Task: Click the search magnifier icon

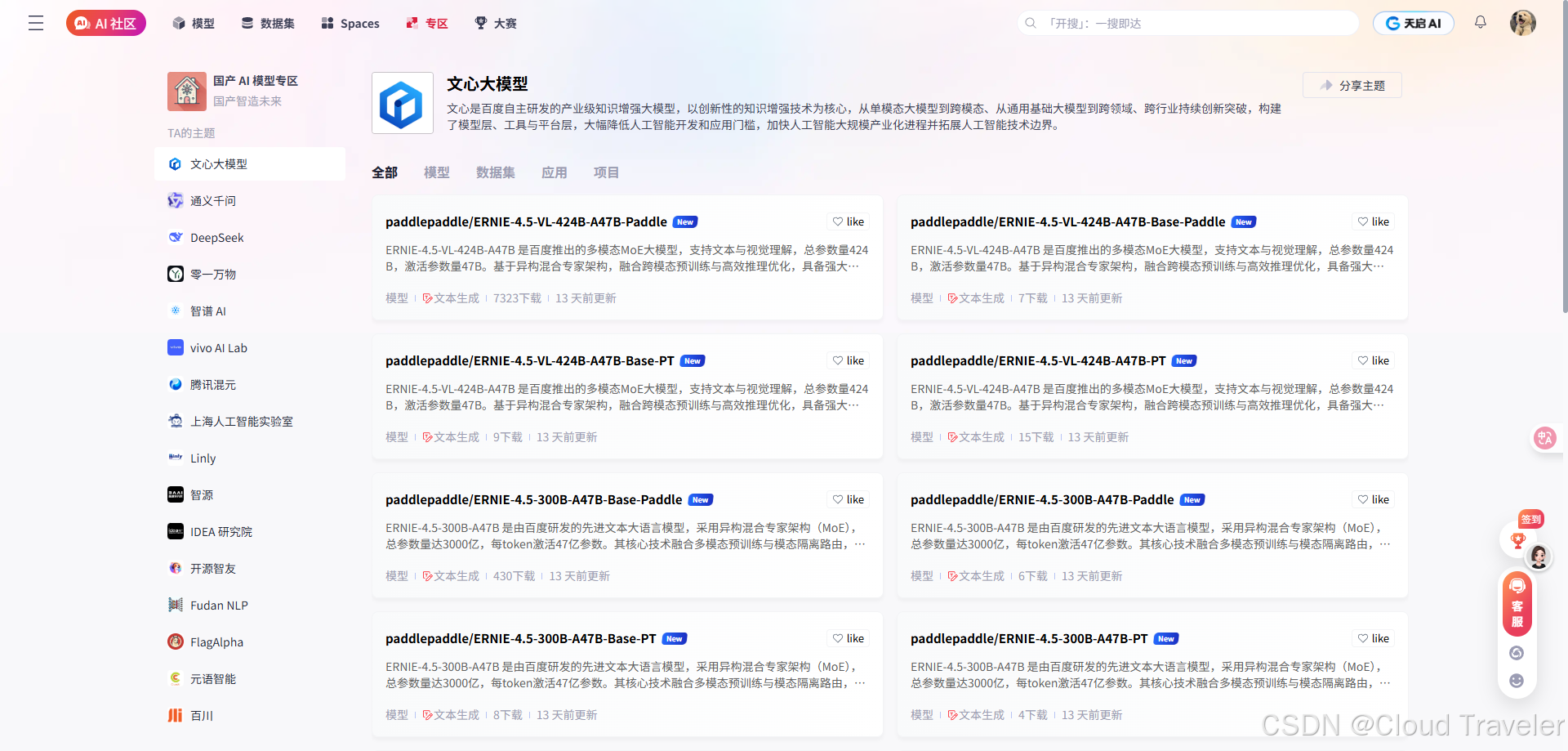Action: point(1031,23)
